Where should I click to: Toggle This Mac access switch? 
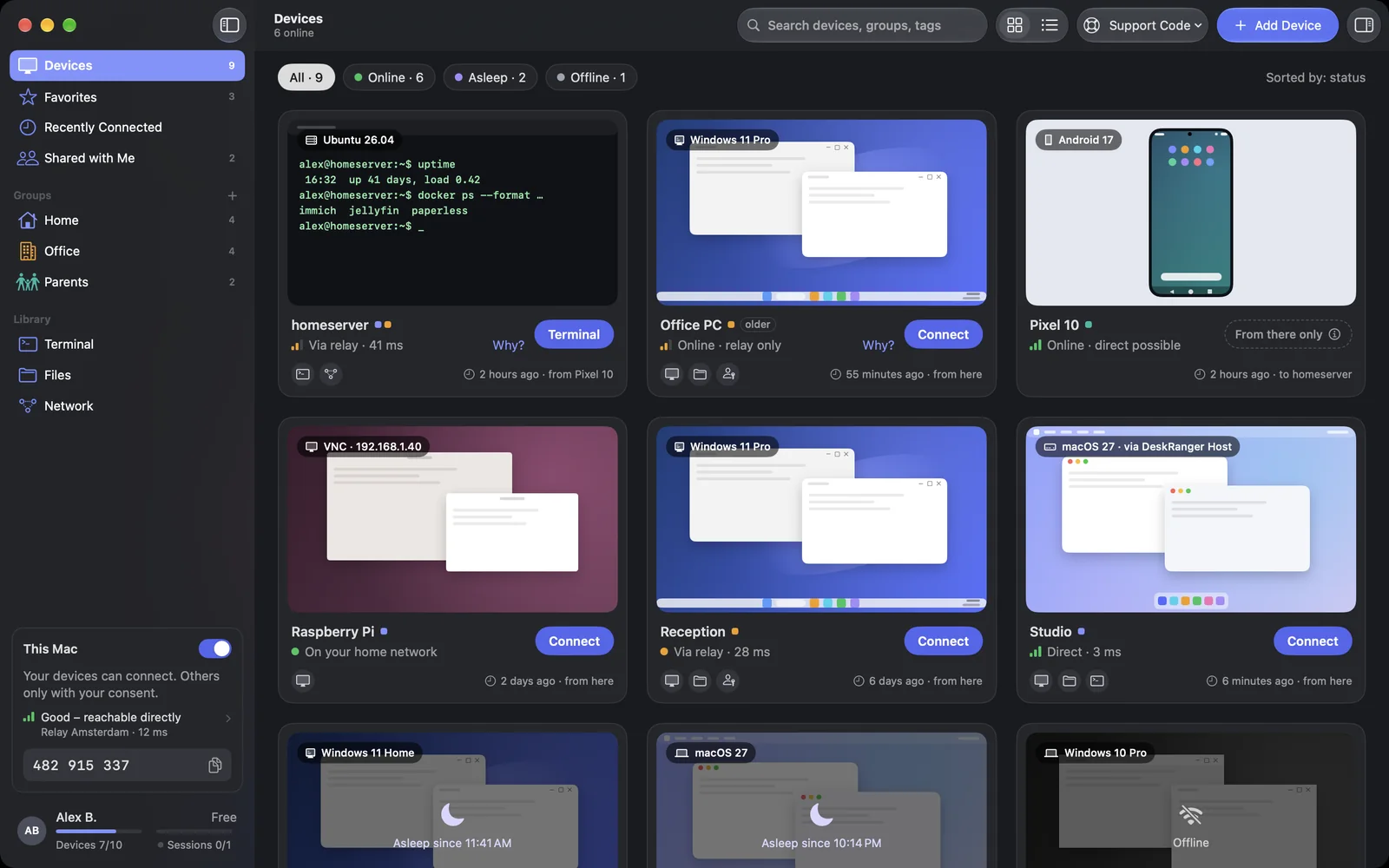click(x=214, y=648)
